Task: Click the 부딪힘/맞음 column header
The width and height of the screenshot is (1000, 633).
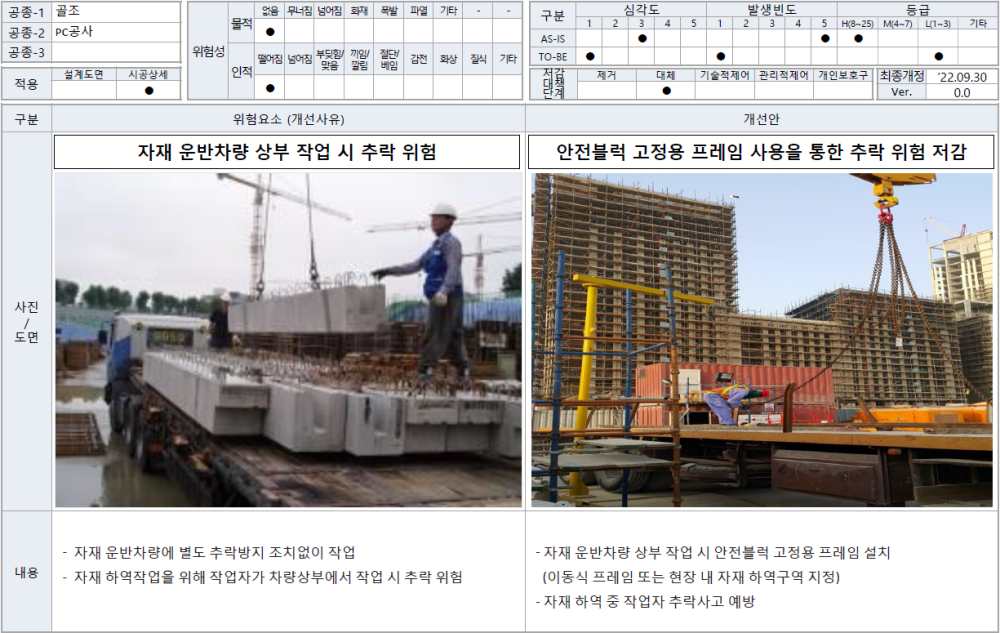Action: click(x=329, y=59)
